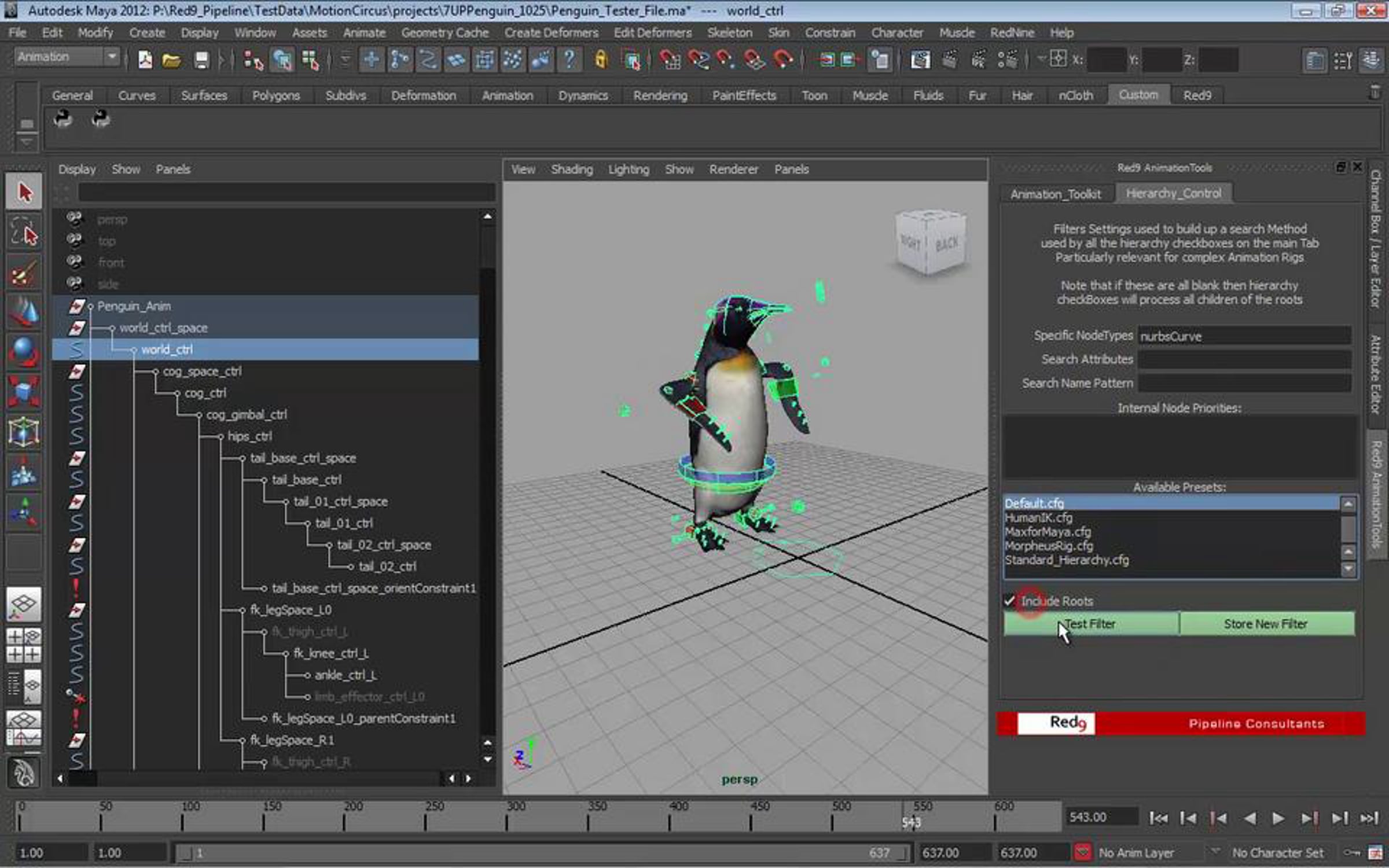Image resolution: width=1389 pixels, height=868 pixels.
Task: Open the Red9 shelf tab
Action: 1197,95
